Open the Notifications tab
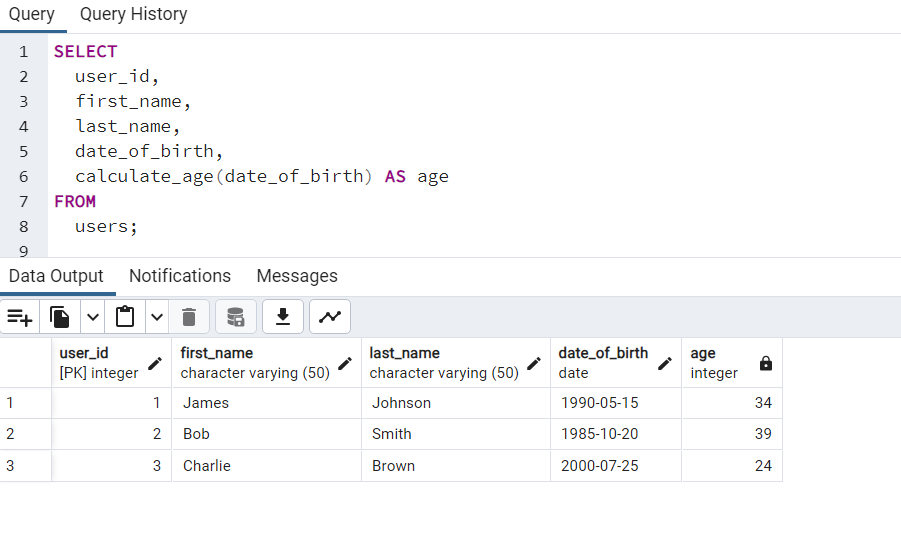 (x=180, y=276)
